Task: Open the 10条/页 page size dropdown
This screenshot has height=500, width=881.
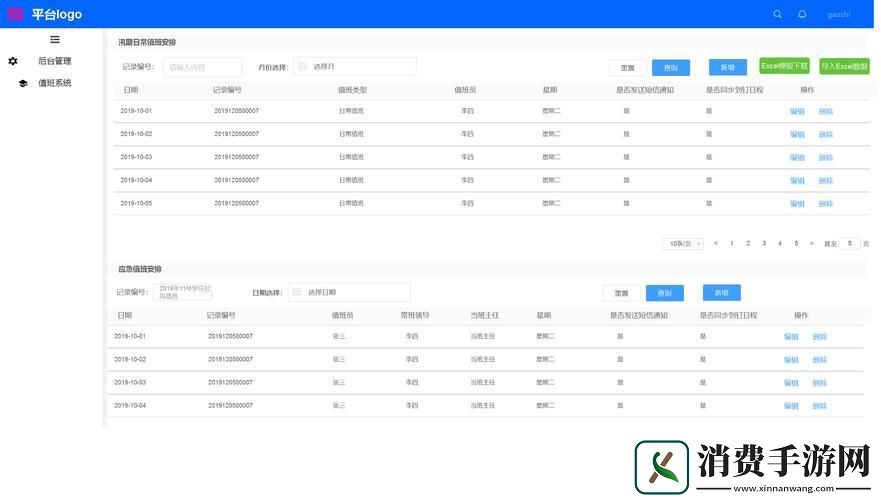Action: 683,243
